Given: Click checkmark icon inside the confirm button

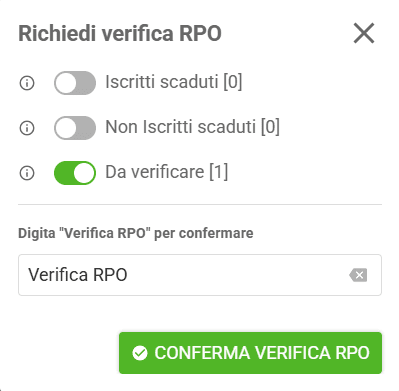Looking at the screenshot, I should [x=140, y=353].
